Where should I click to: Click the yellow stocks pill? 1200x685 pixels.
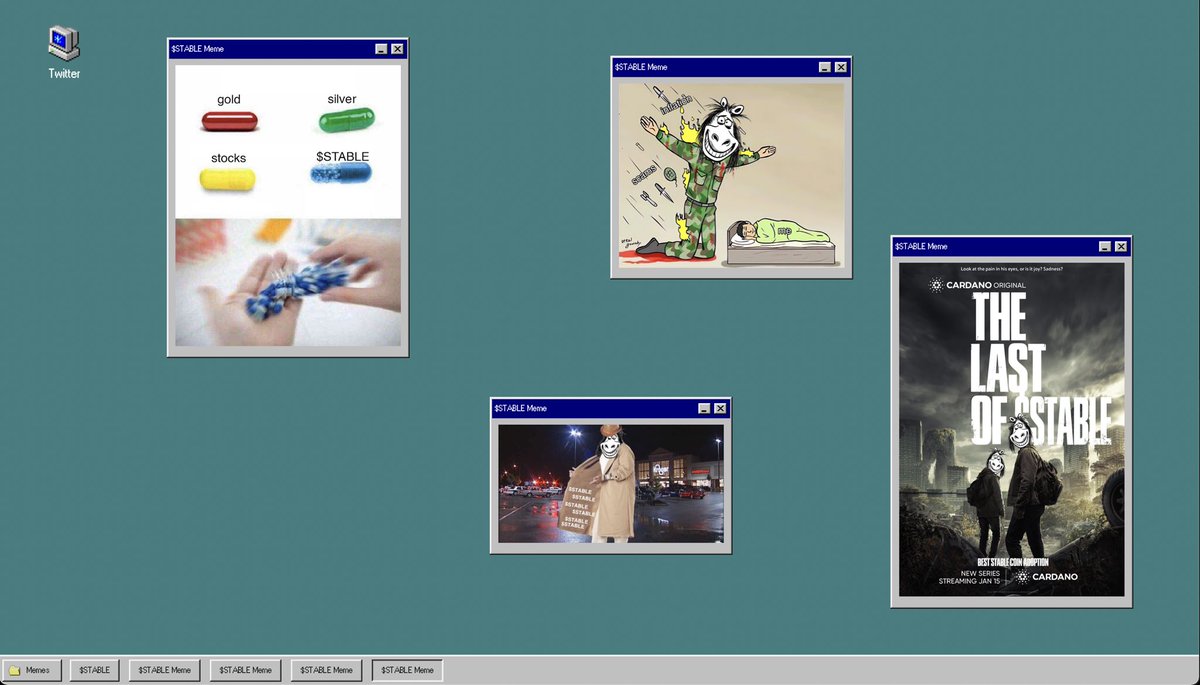coord(228,180)
